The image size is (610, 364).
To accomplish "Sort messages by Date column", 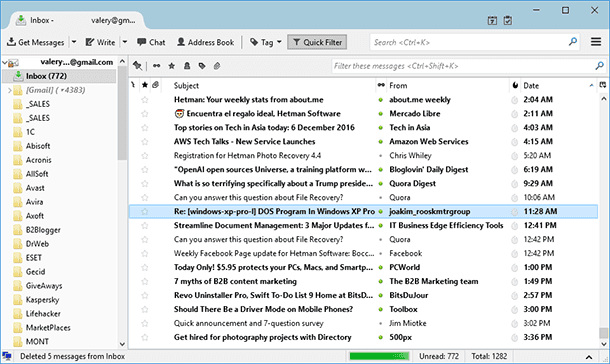I will click(558, 86).
